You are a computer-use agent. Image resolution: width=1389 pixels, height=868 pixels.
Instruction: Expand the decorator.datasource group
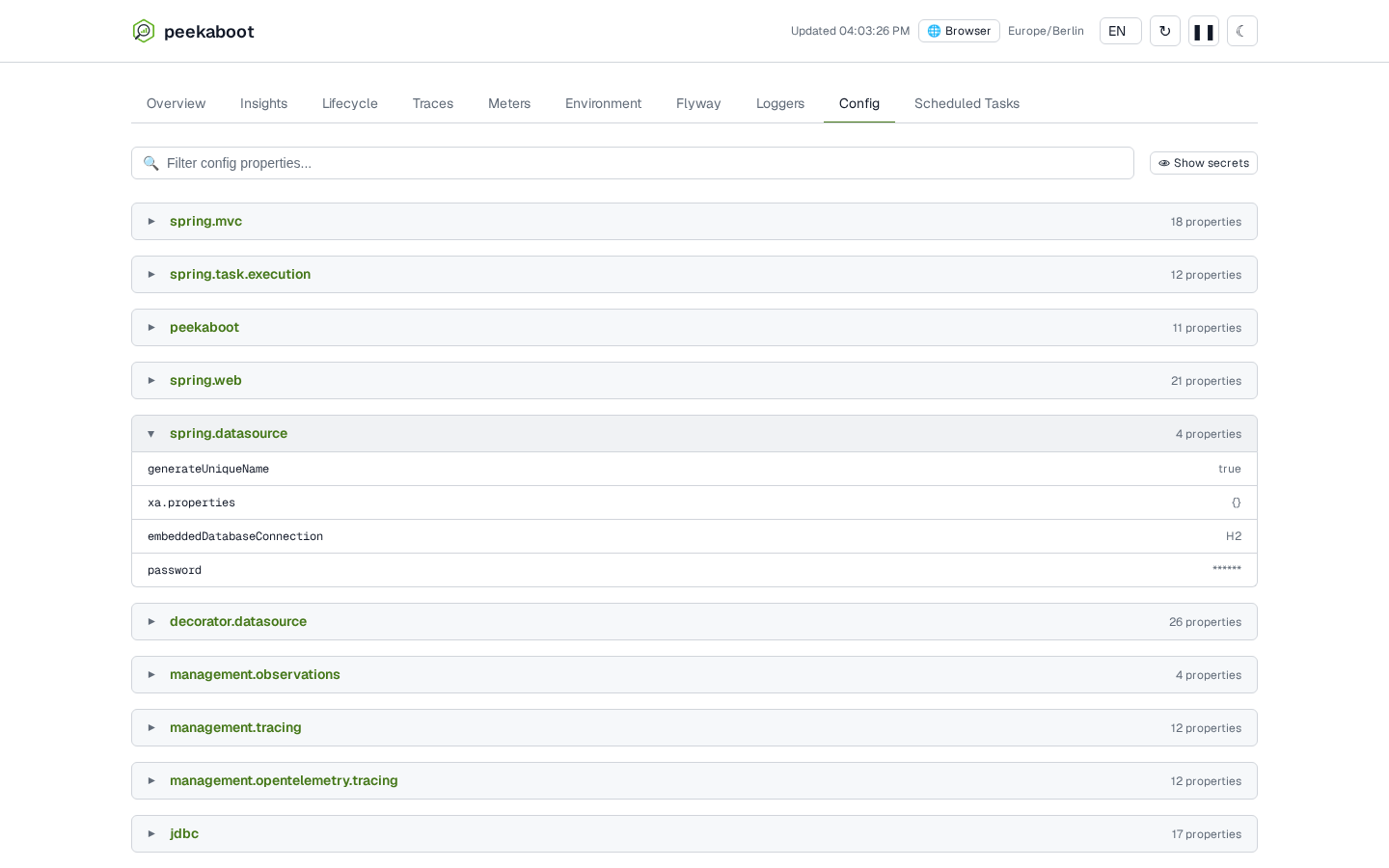click(x=694, y=621)
